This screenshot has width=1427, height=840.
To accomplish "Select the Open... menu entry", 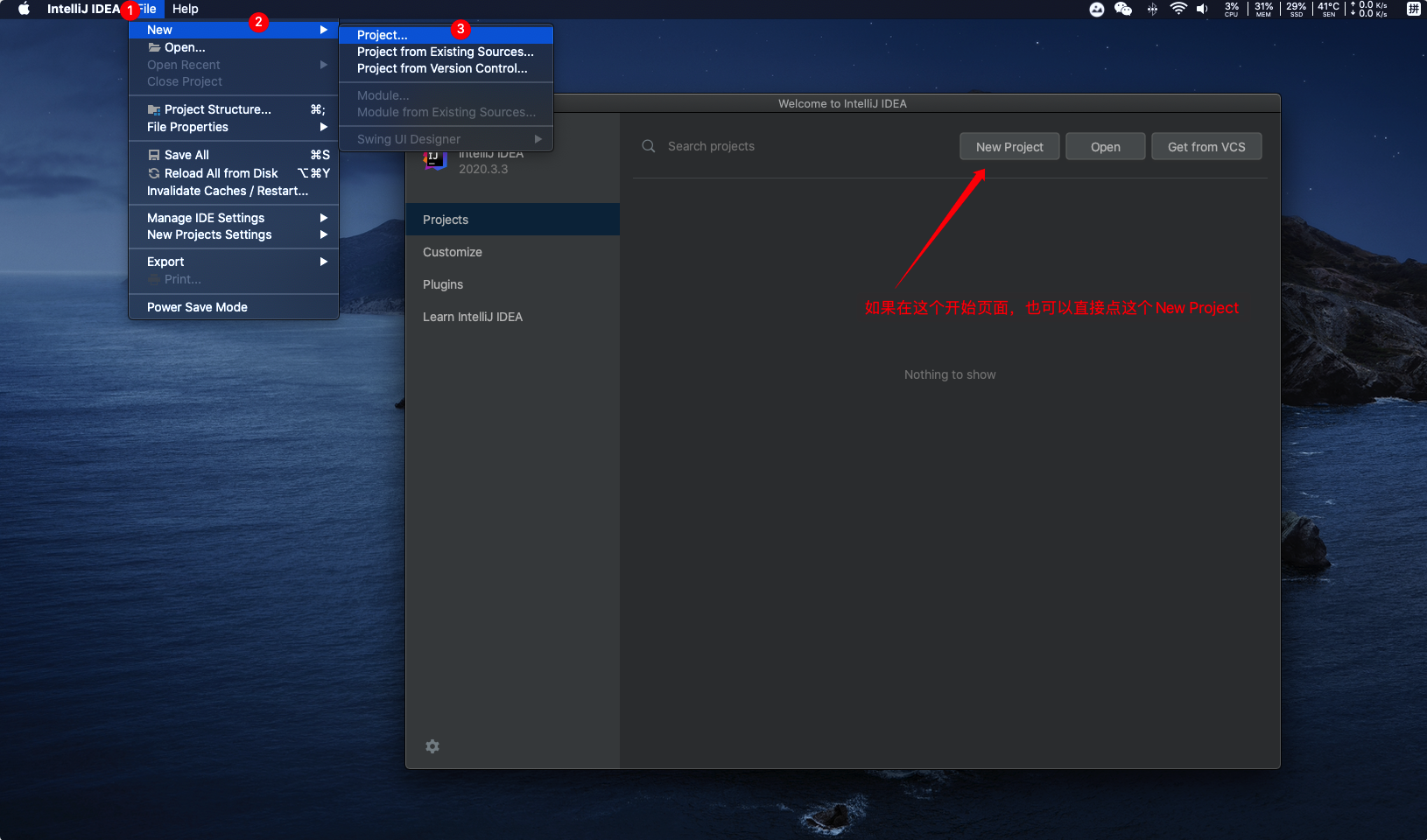I will coord(234,47).
